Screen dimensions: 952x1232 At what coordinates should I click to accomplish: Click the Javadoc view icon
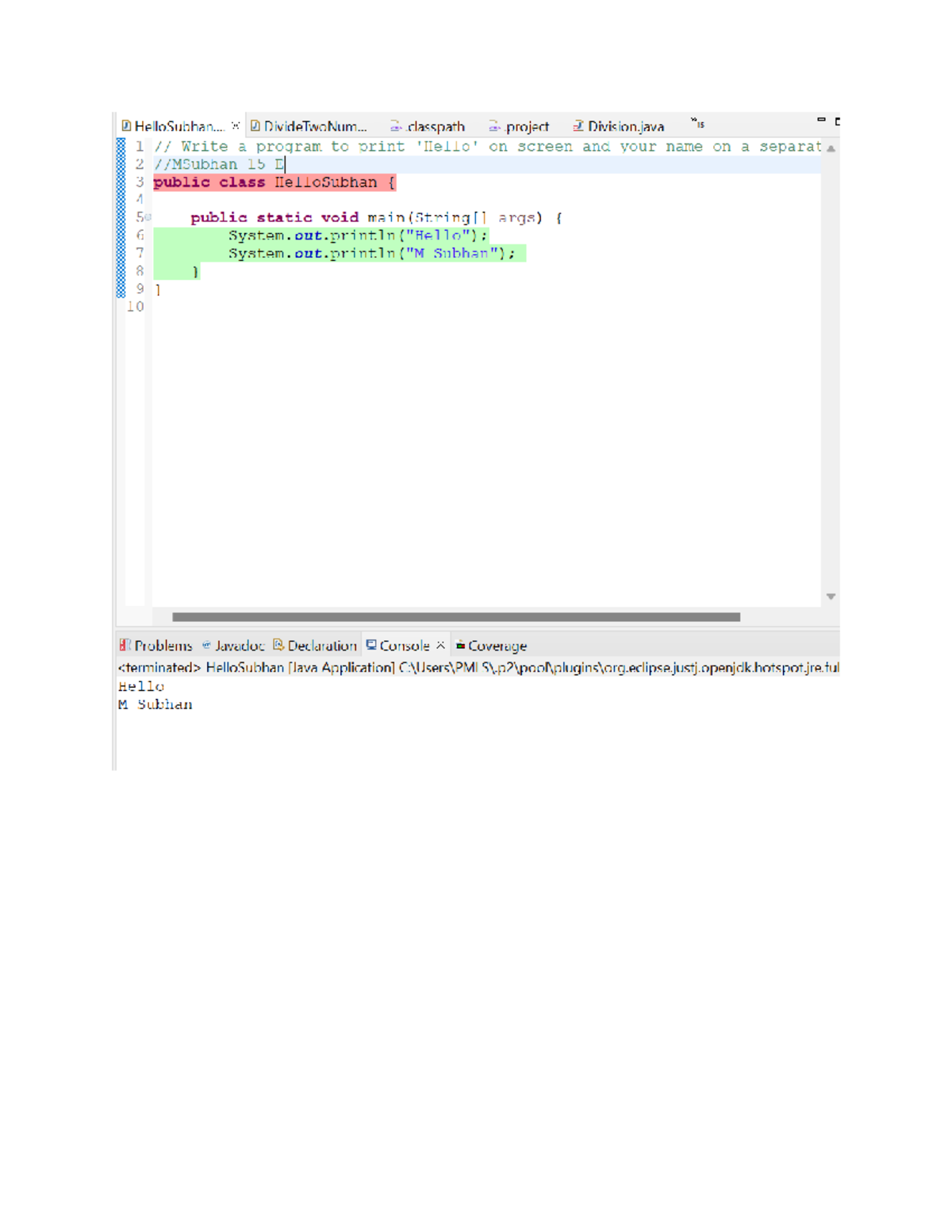205,645
